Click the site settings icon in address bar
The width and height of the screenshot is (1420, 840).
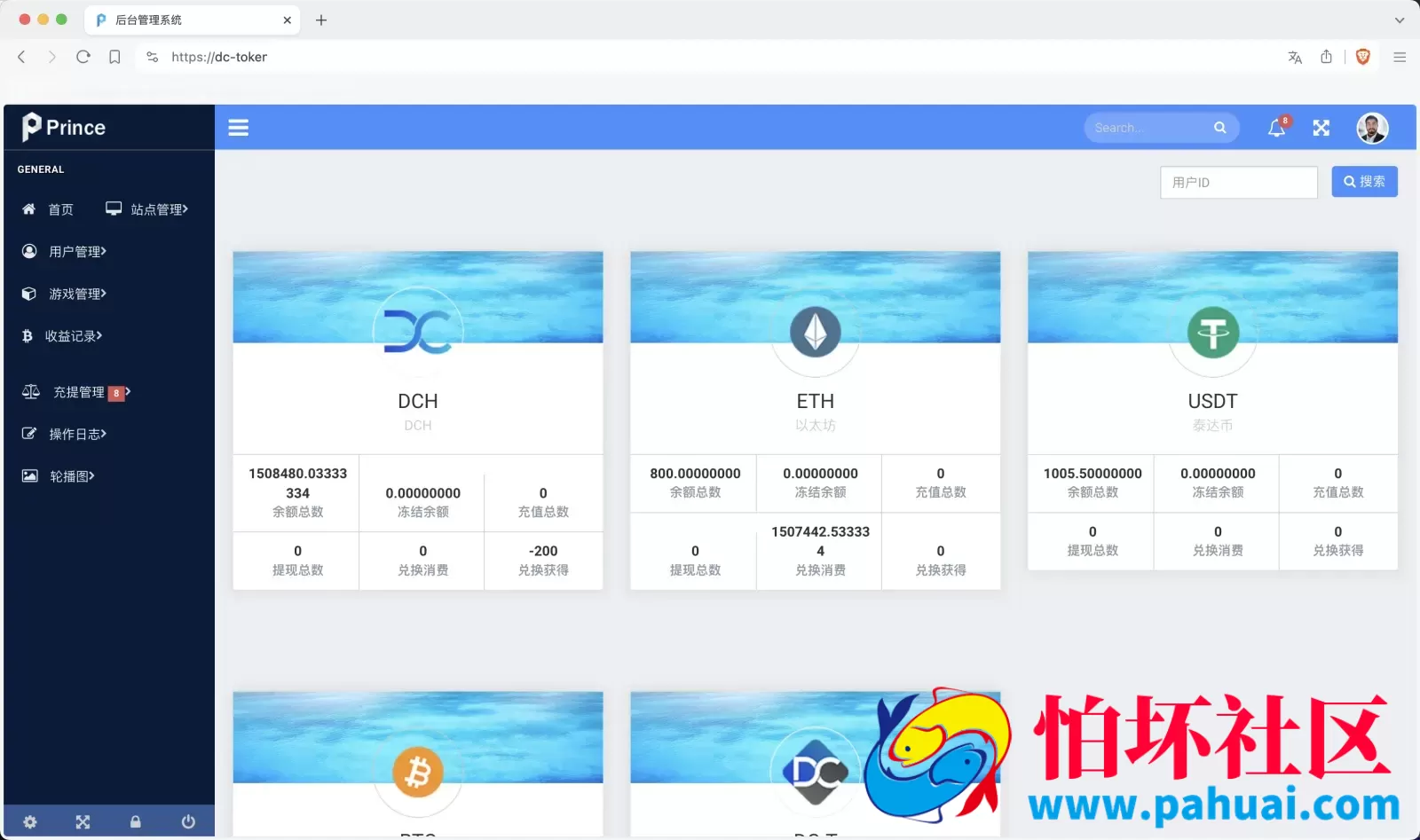[x=152, y=57]
